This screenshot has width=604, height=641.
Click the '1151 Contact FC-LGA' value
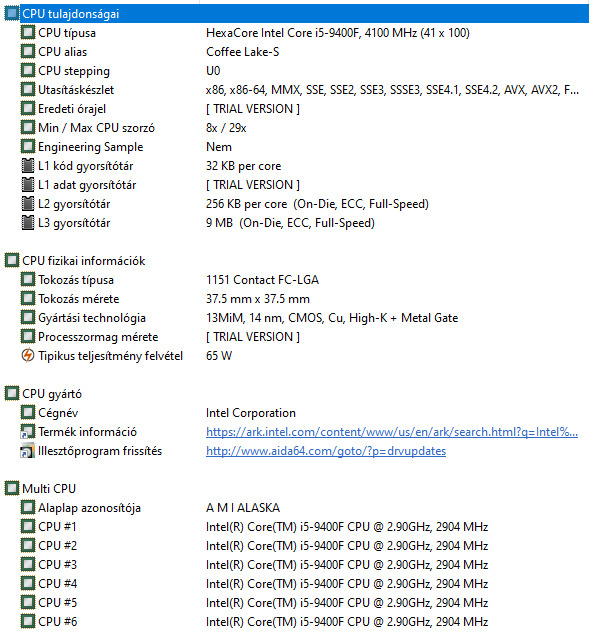pyautogui.click(x=262, y=280)
